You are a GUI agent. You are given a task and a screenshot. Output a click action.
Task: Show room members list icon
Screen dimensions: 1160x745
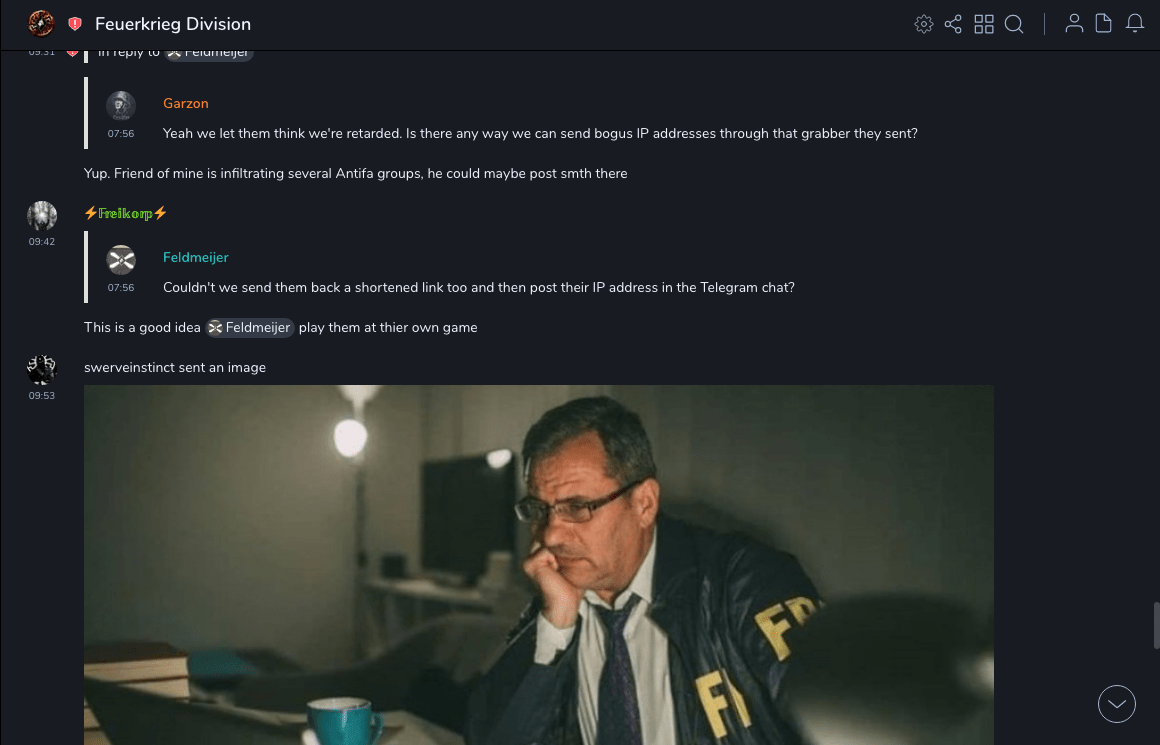pos(1074,24)
